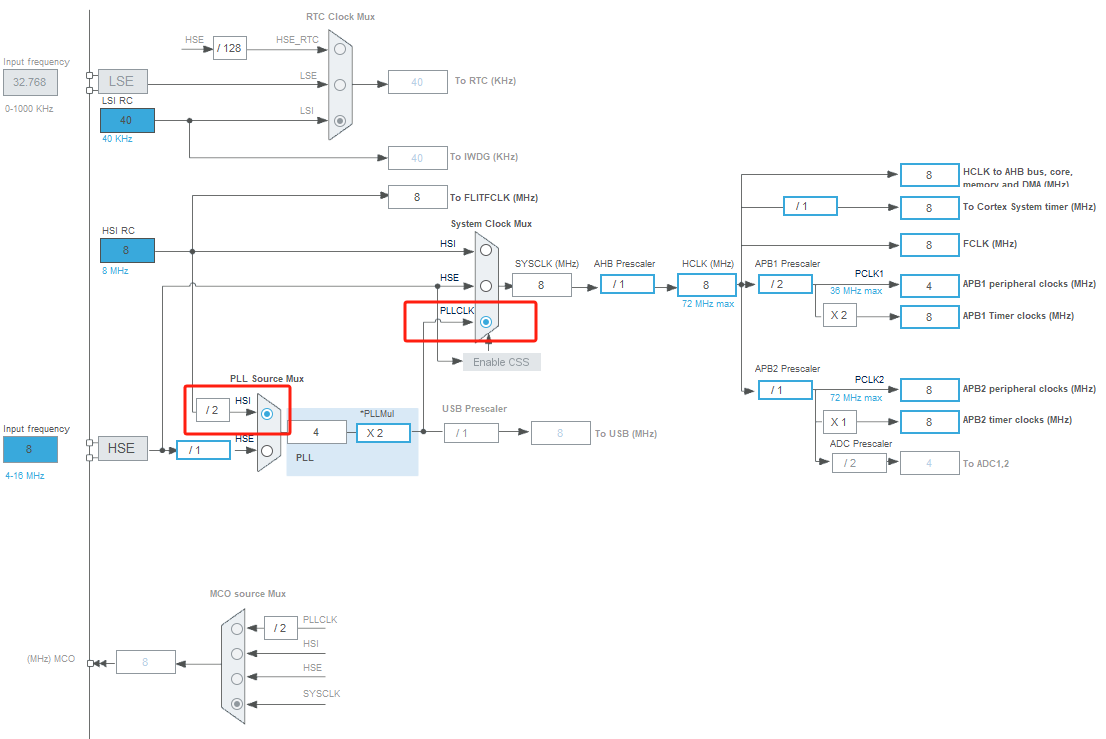Click the /128 HSE RTC divider block

229,47
